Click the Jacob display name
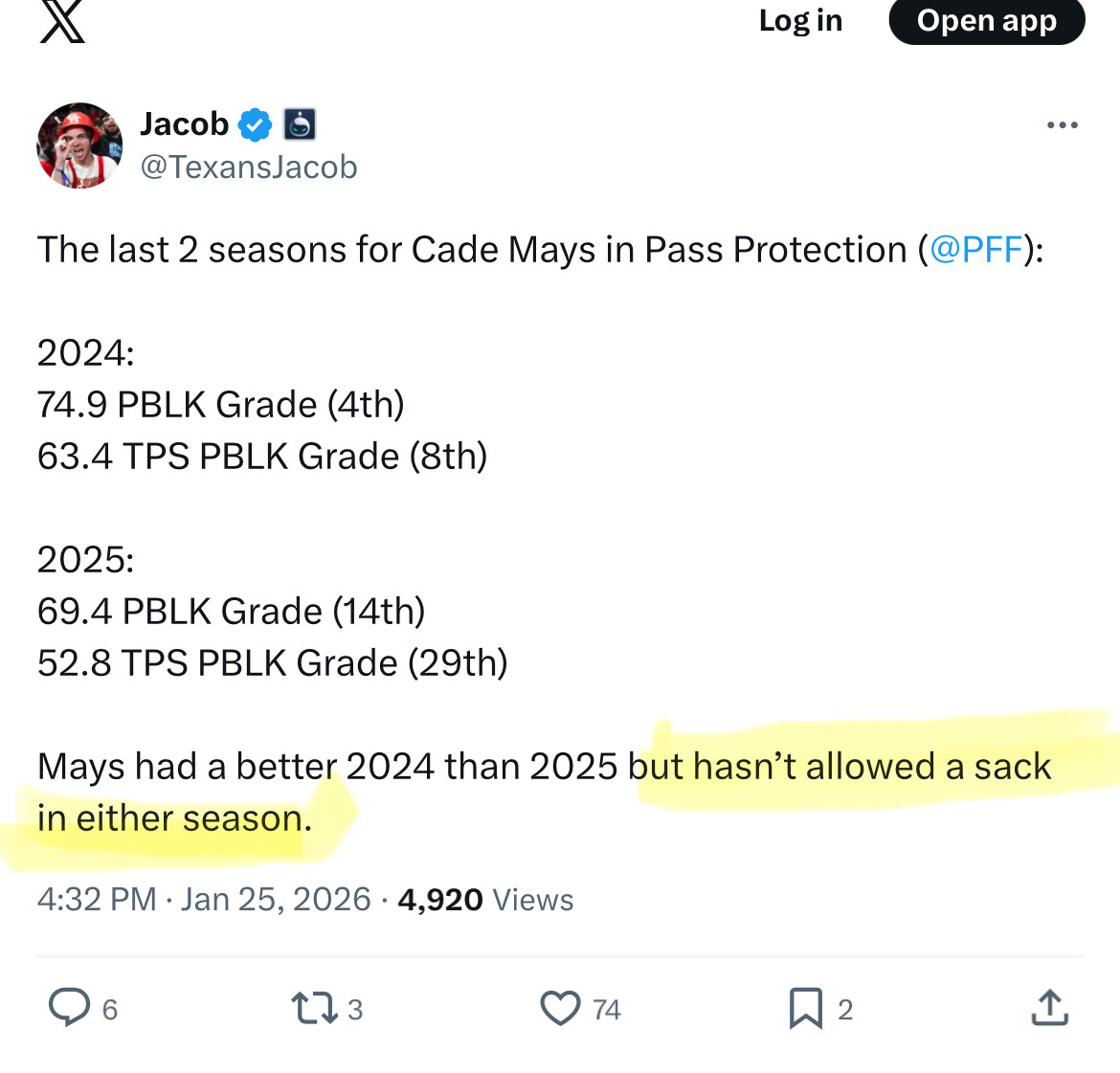The image size is (1120, 1073). click(185, 124)
